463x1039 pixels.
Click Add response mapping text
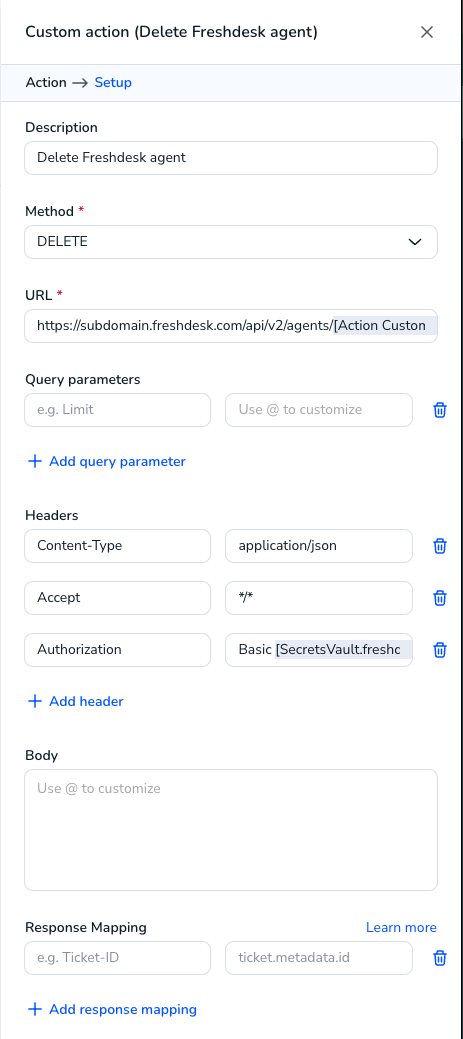click(x=123, y=1009)
